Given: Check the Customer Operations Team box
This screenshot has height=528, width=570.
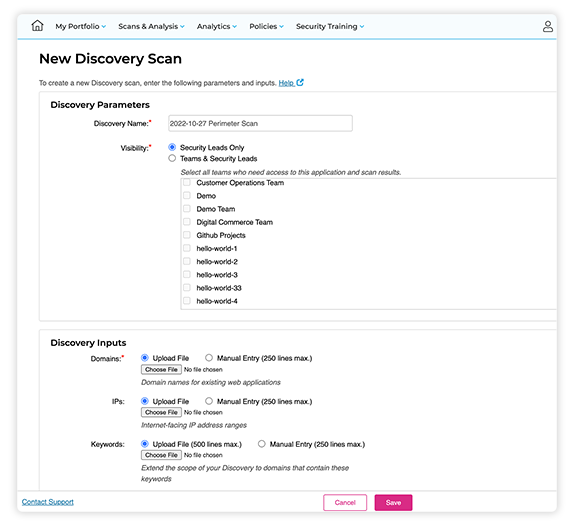Looking at the screenshot, I should click(x=187, y=183).
